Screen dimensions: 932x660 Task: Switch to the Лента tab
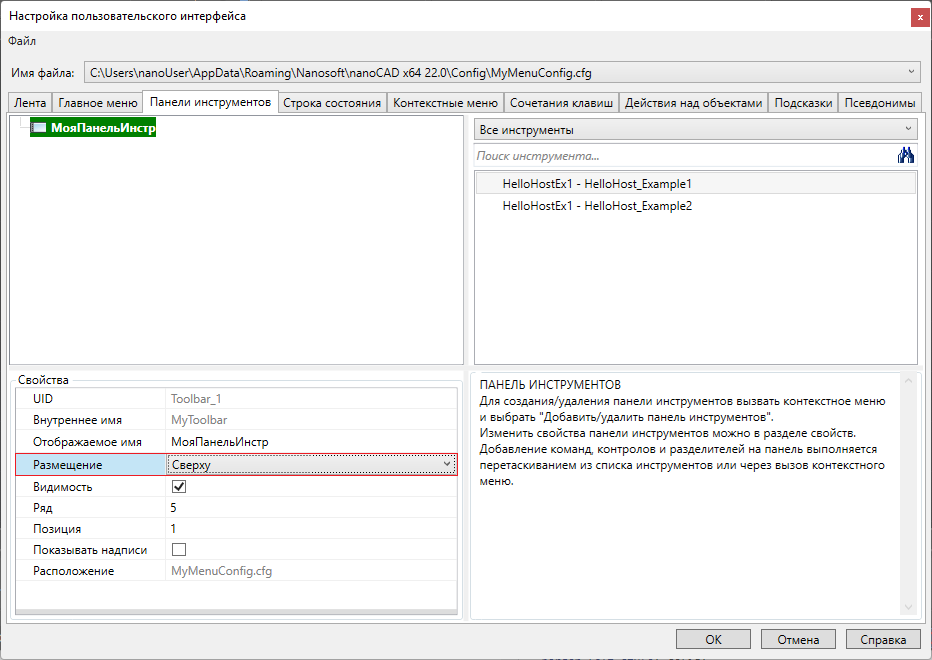click(x=30, y=103)
